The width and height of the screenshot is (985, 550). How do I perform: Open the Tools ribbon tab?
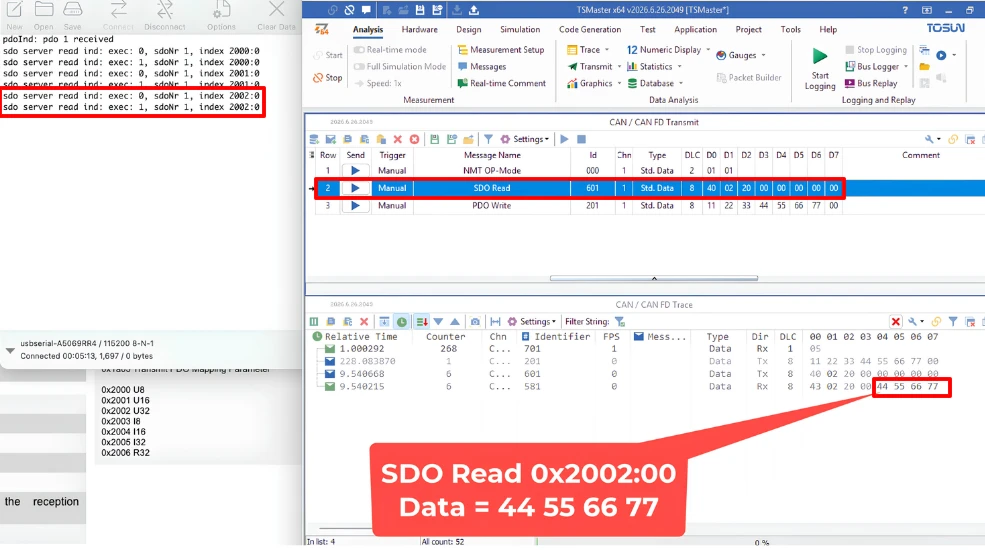tap(790, 30)
